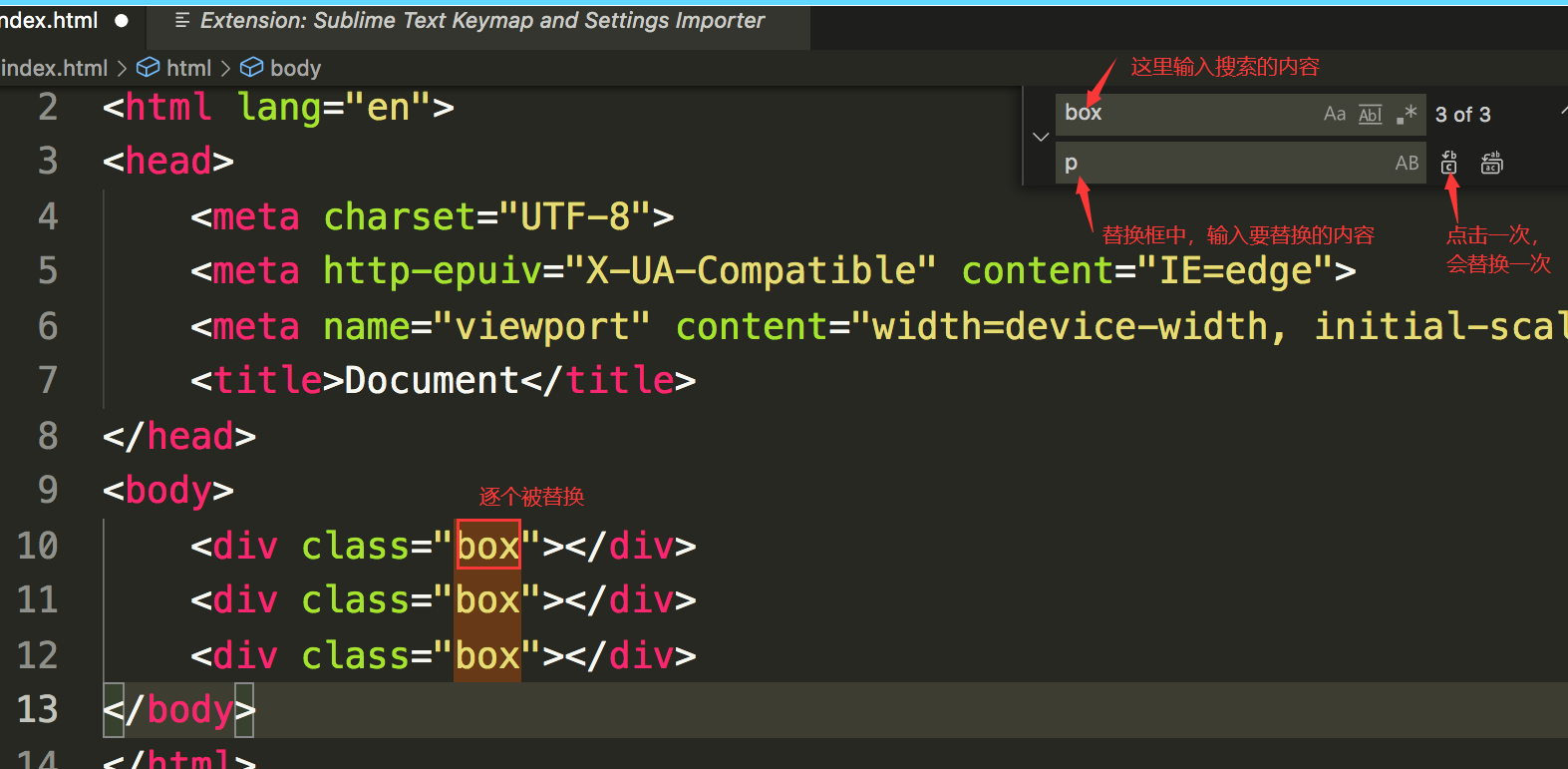Click the "X-UA-Compatible" string on line 5
1568x769 pixels.
[x=751, y=270]
